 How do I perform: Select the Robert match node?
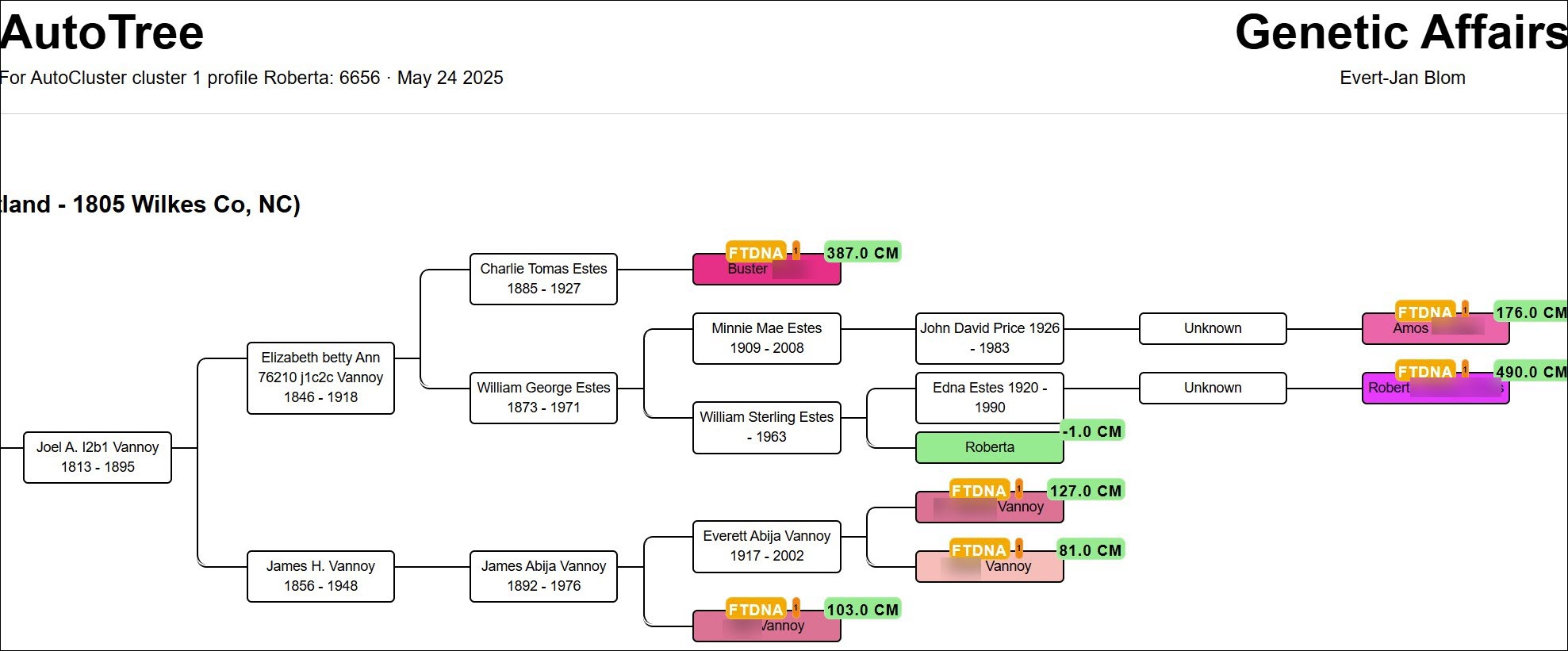point(1436,389)
